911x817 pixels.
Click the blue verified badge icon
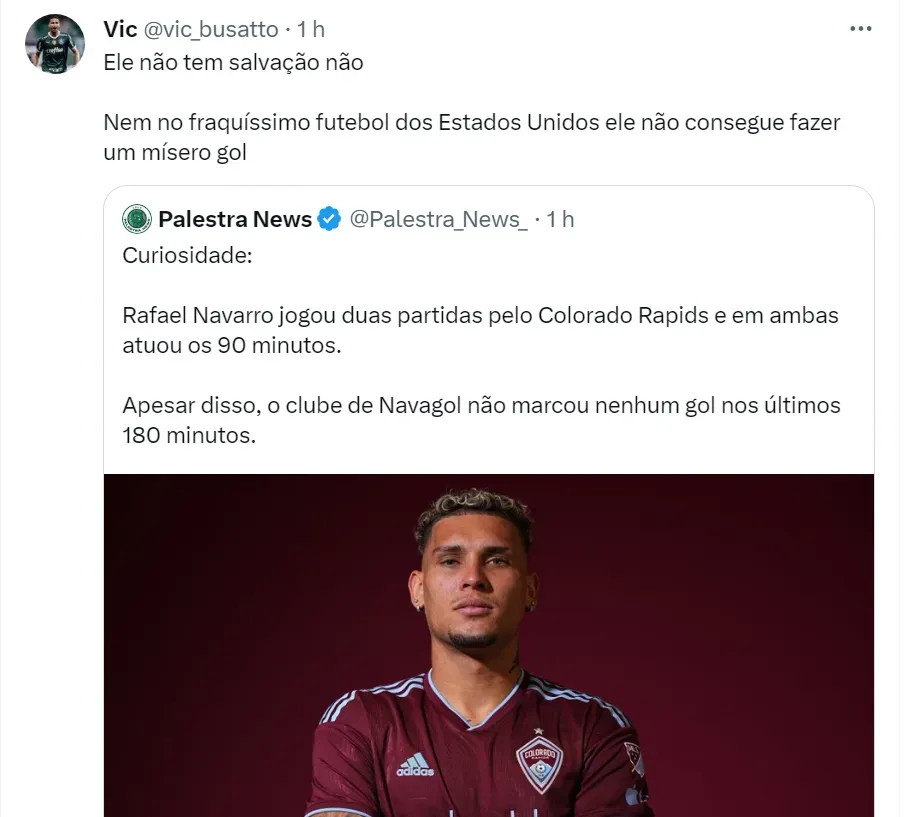click(x=329, y=219)
